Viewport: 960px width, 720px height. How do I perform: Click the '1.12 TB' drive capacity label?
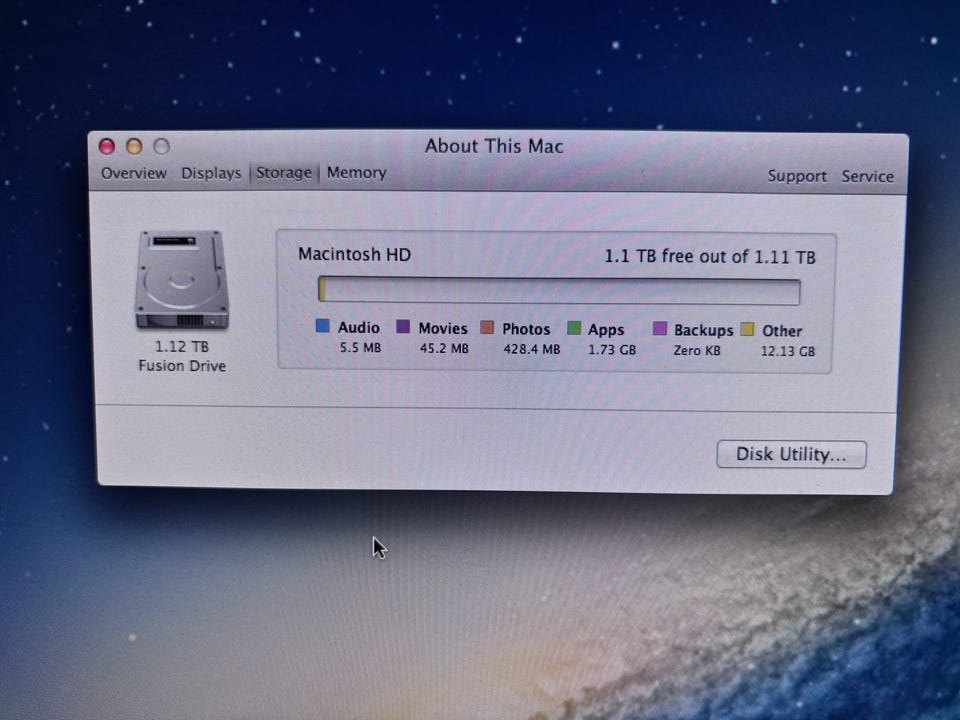(x=182, y=347)
